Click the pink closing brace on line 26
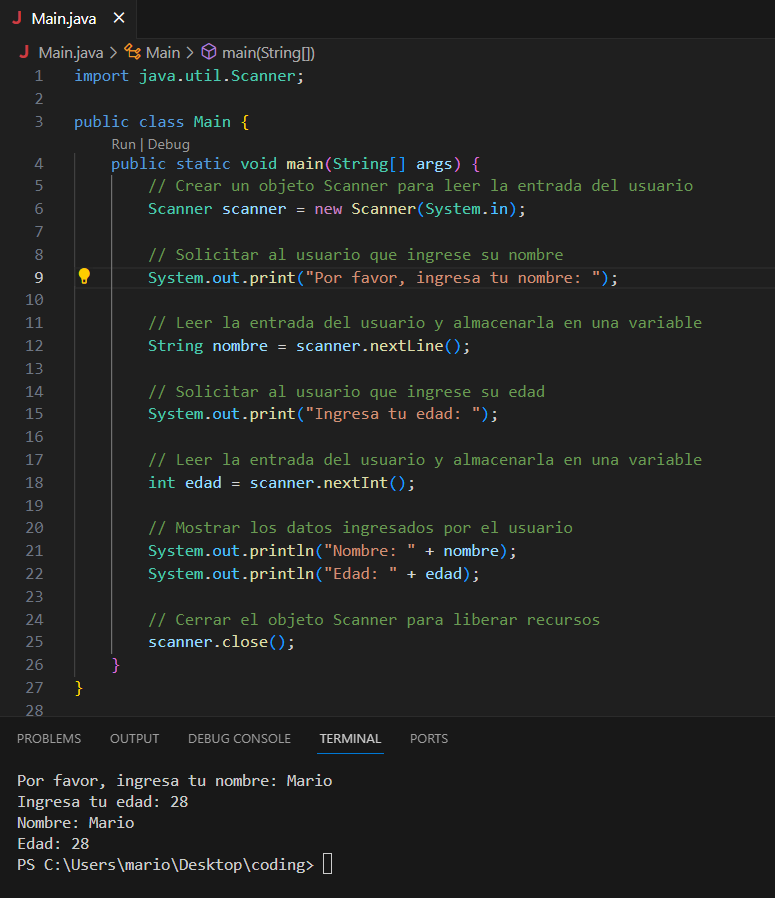Screen dimensions: 775x898 (x=116, y=665)
